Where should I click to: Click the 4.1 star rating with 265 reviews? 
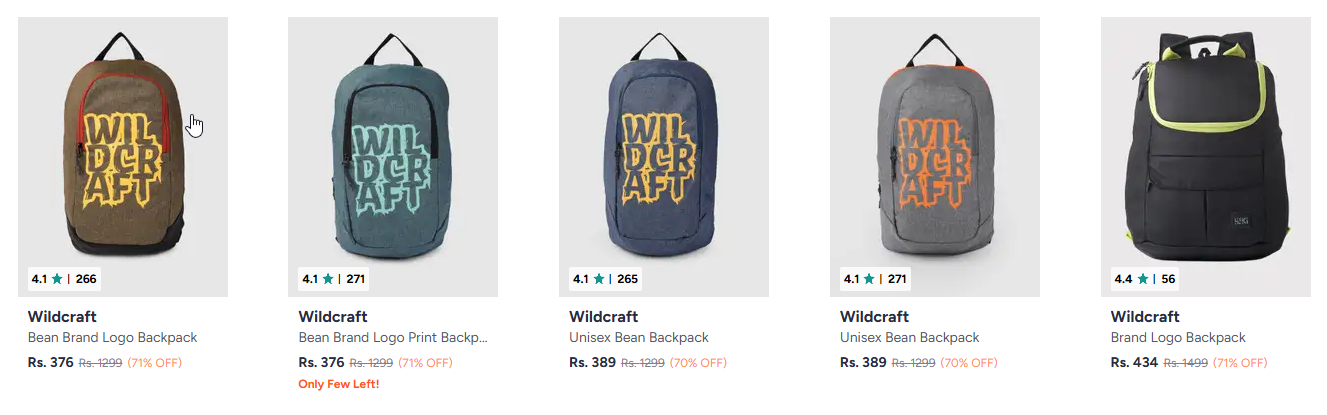tap(605, 279)
